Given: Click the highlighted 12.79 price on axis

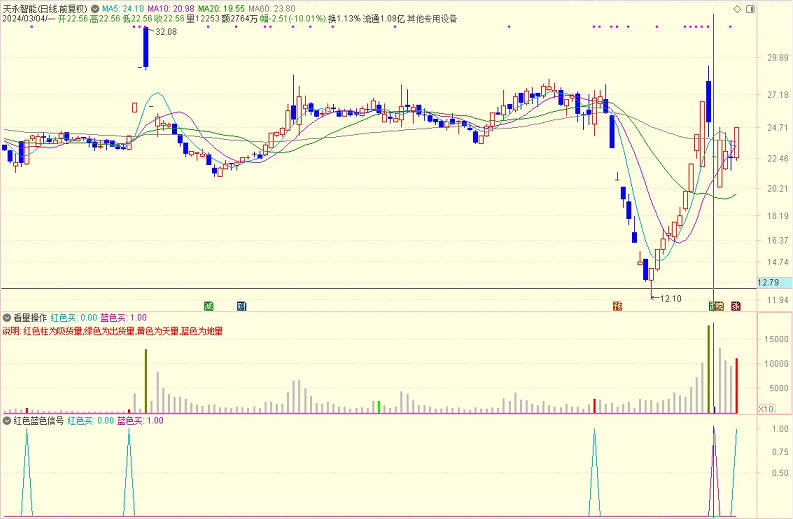Looking at the screenshot, I should [774, 283].
